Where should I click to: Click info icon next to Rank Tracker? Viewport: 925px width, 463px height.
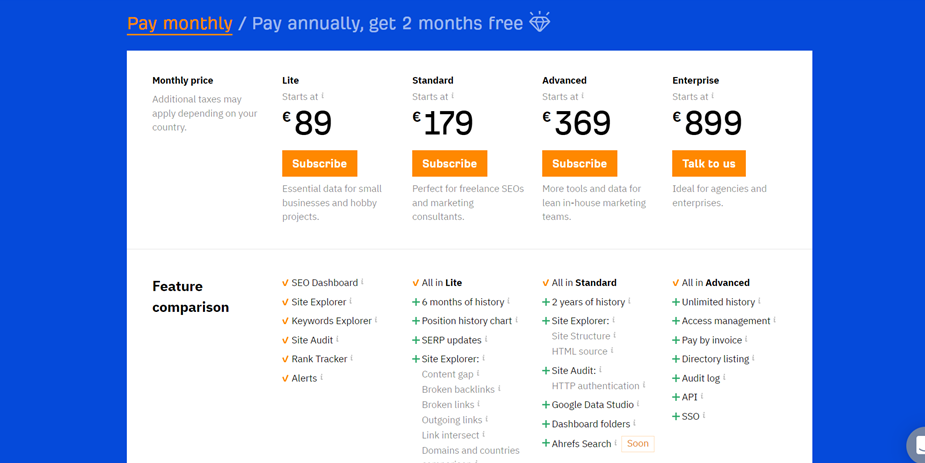(x=352, y=358)
